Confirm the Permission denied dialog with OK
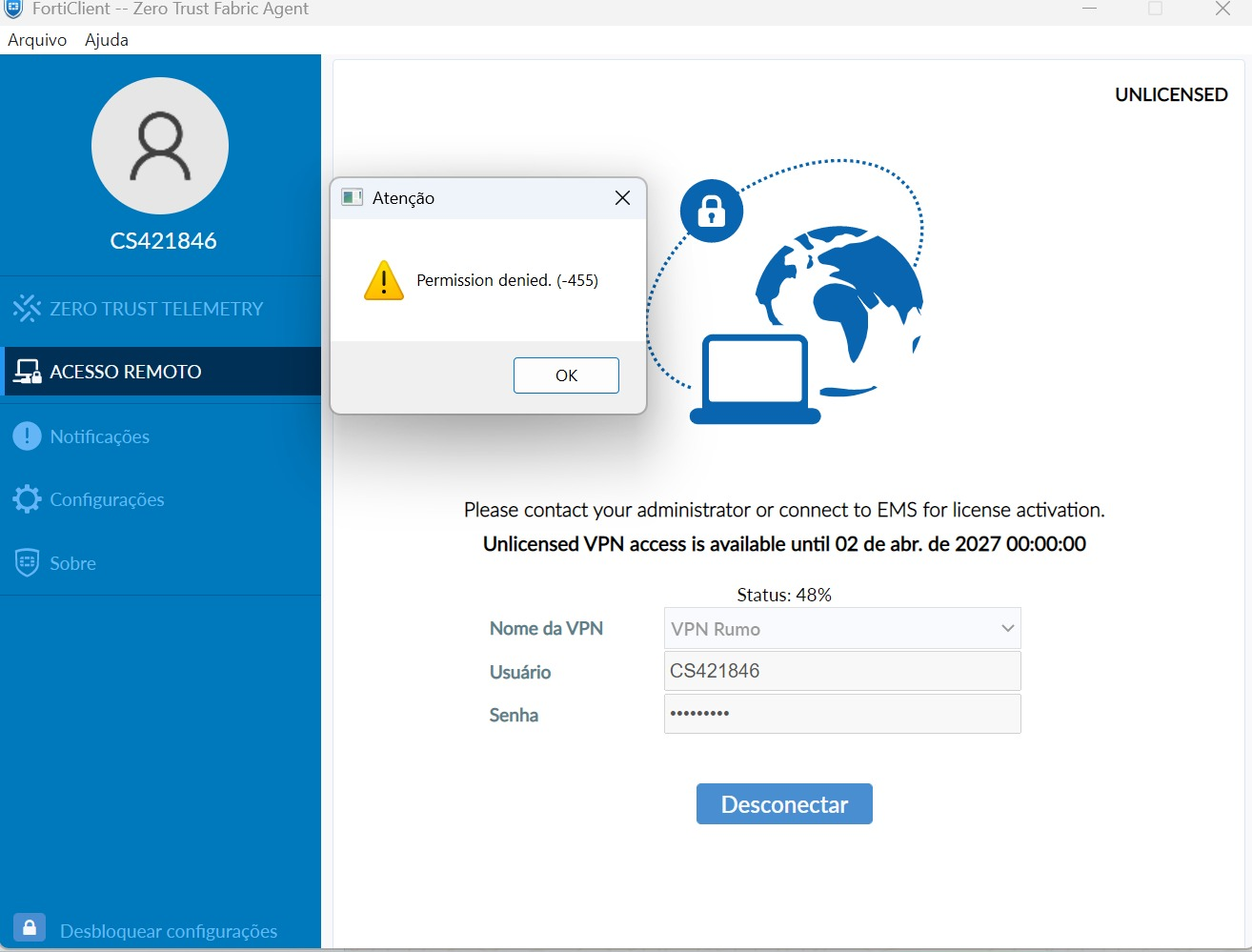1252x952 pixels. 566,375
